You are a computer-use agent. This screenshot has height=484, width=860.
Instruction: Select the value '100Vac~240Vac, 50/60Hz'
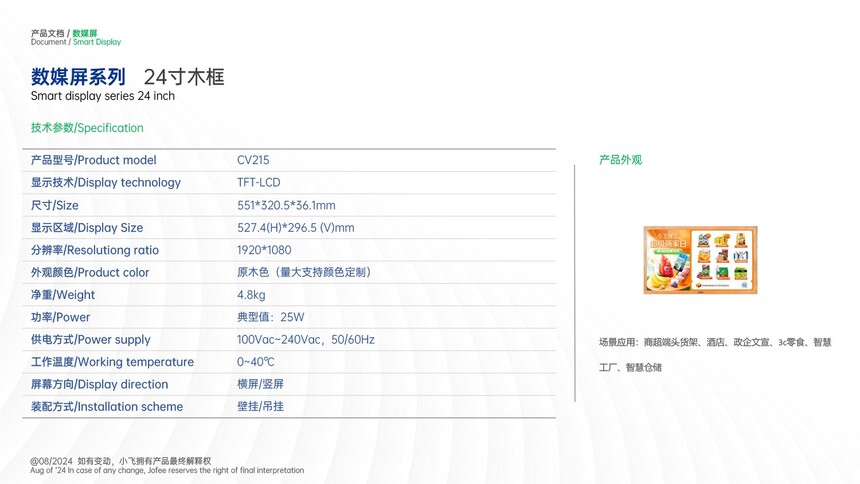point(306,340)
